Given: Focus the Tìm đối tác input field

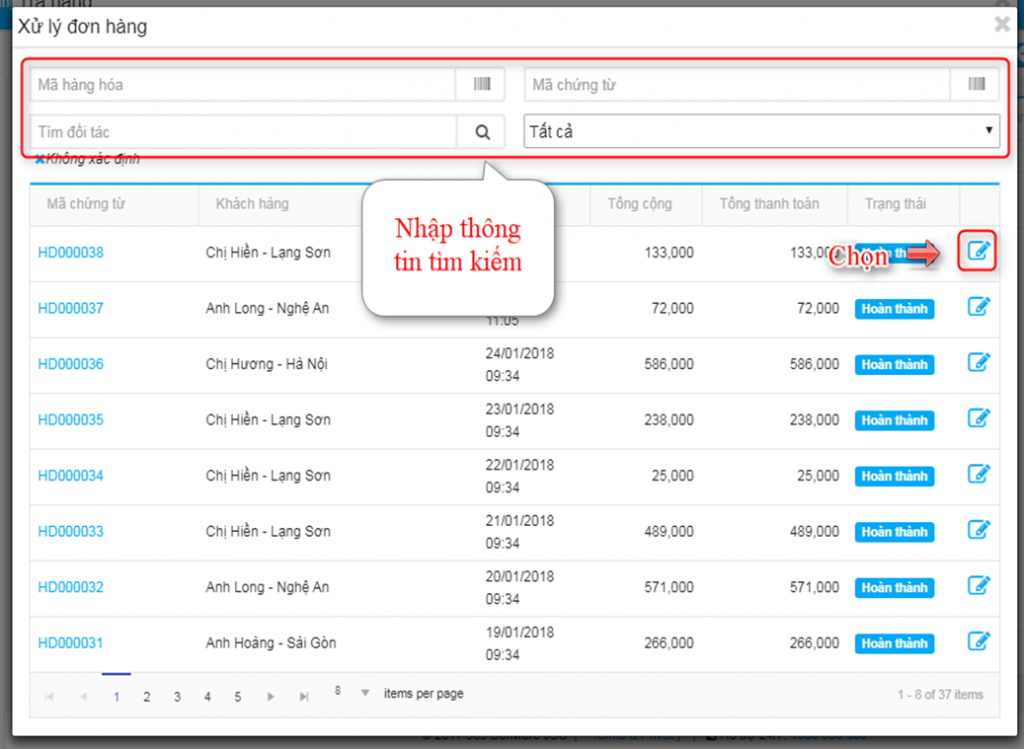Looking at the screenshot, I should [x=243, y=132].
